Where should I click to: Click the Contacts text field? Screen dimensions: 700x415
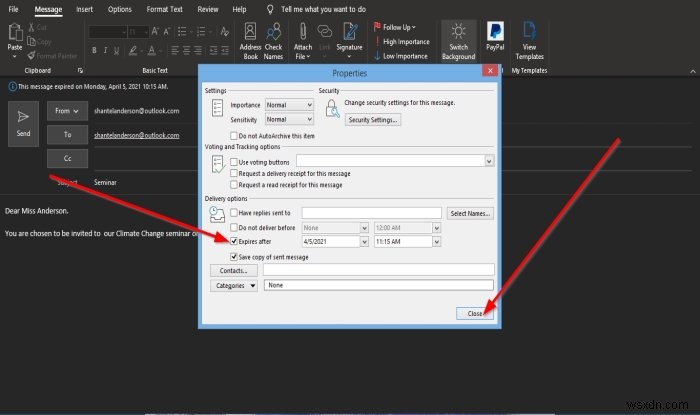coord(379,270)
